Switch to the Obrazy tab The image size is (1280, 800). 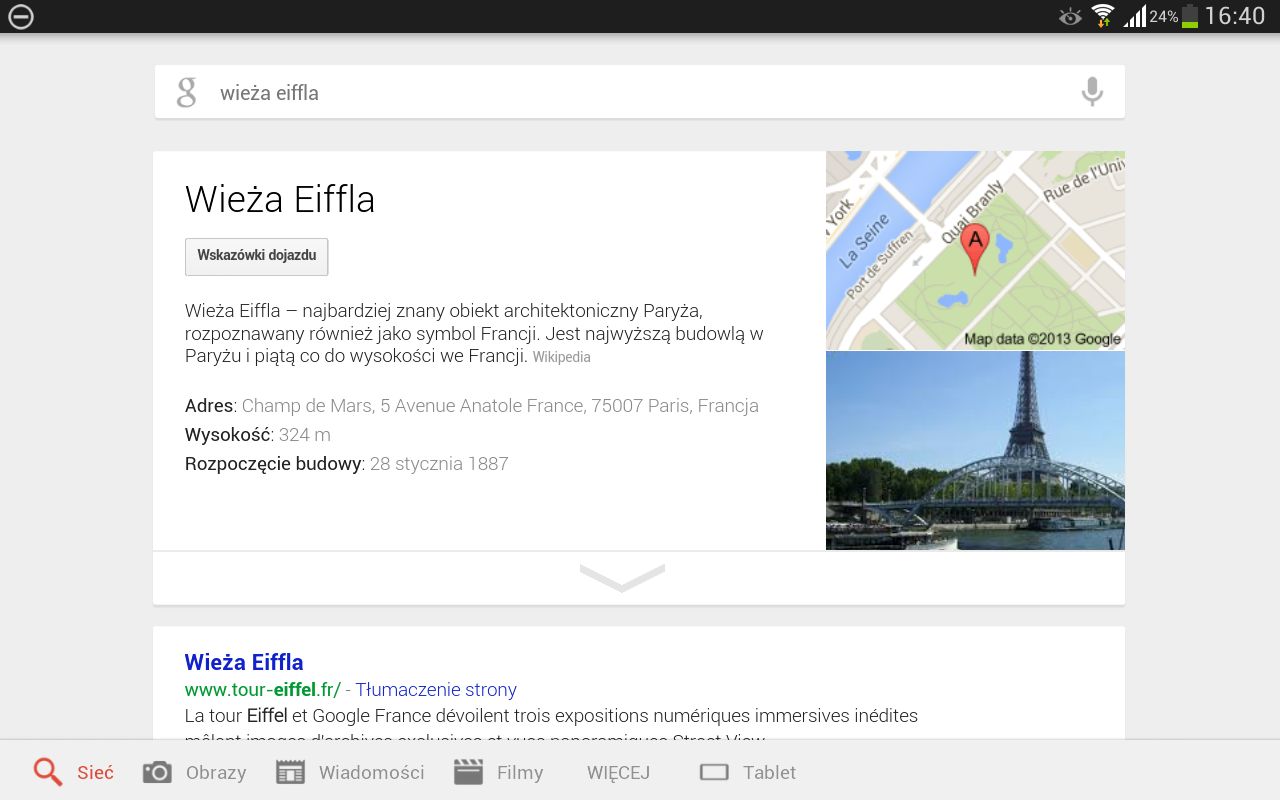coord(216,772)
